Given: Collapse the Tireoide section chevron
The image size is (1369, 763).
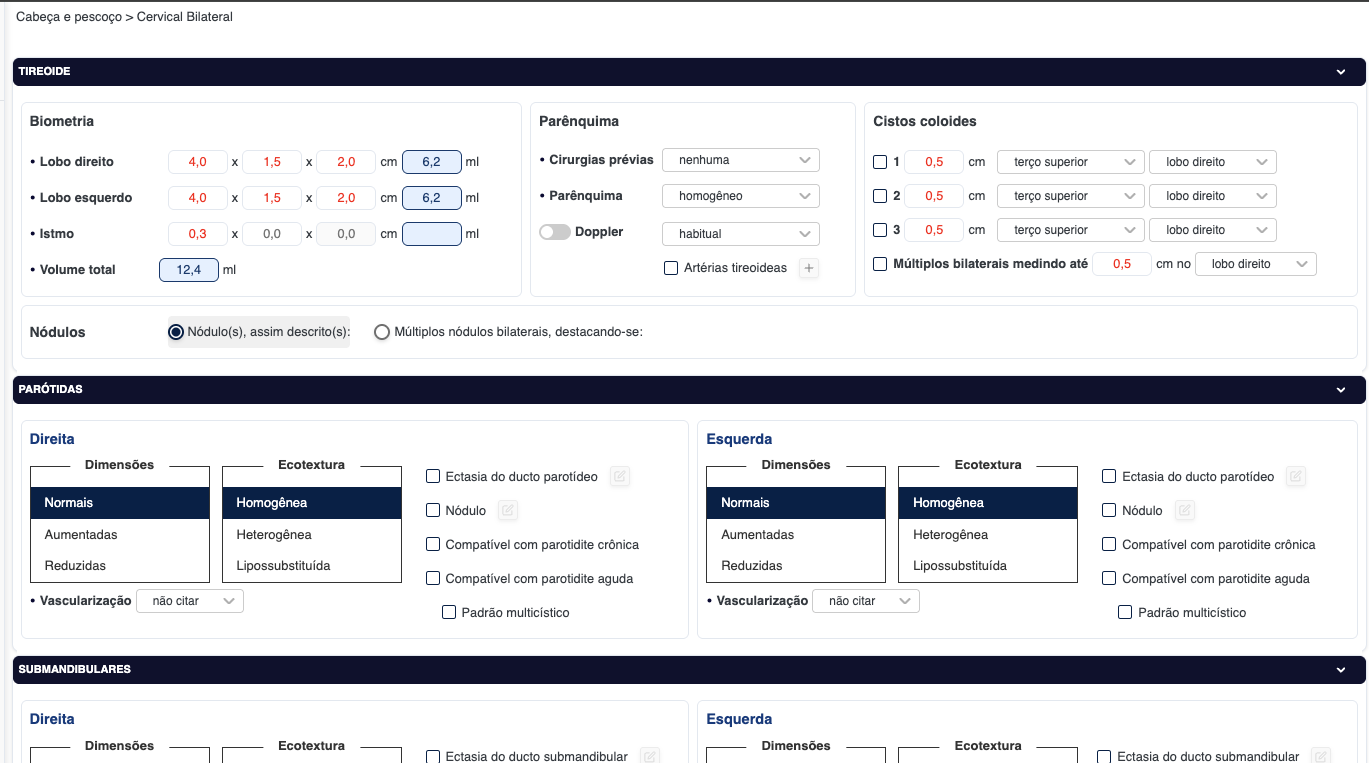Looking at the screenshot, I should (x=1341, y=72).
